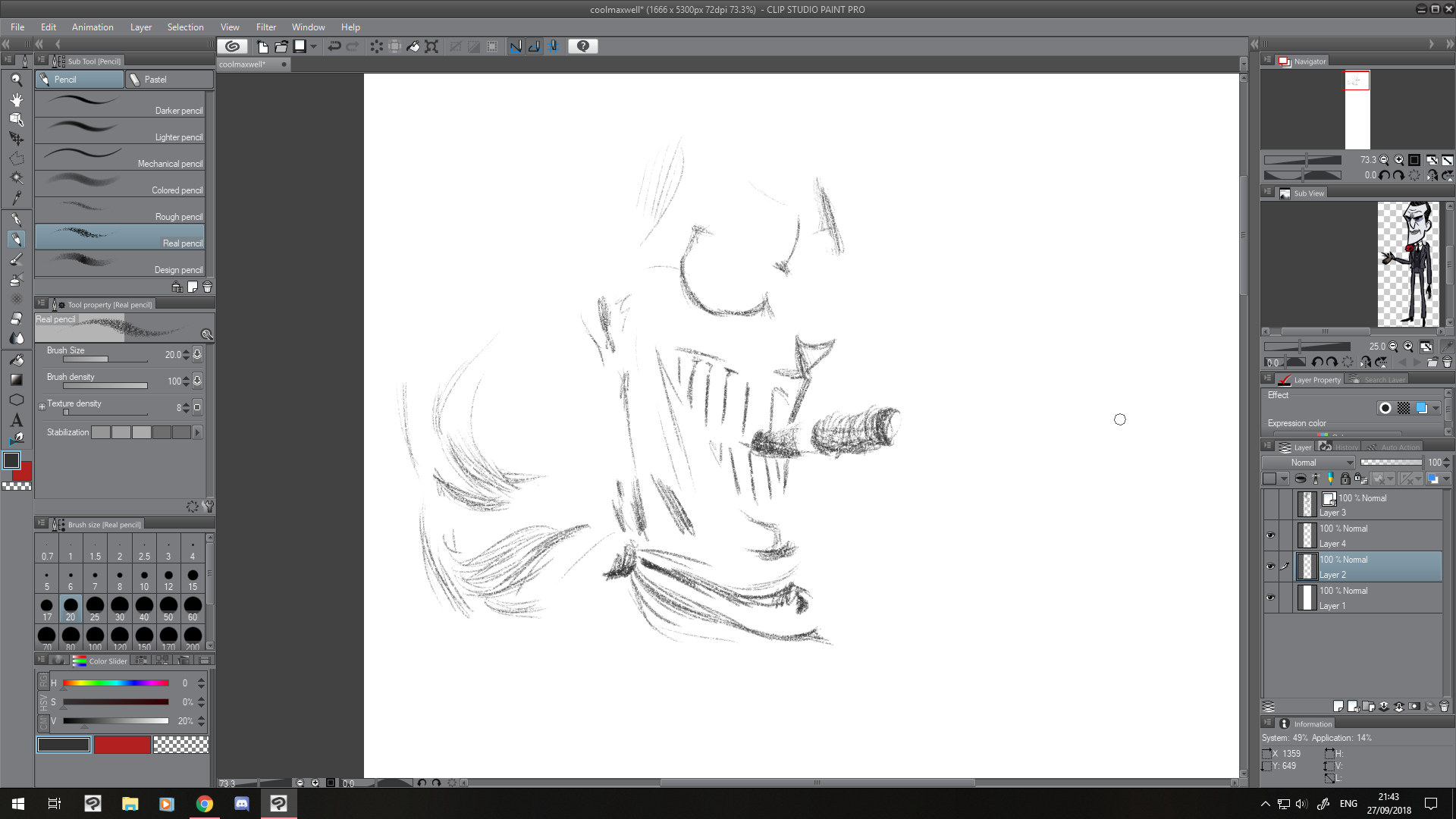The width and height of the screenshot is (1456, 819).
Task: Switch to the Pastel sub tool tab
Action: [x=169, y=80]
